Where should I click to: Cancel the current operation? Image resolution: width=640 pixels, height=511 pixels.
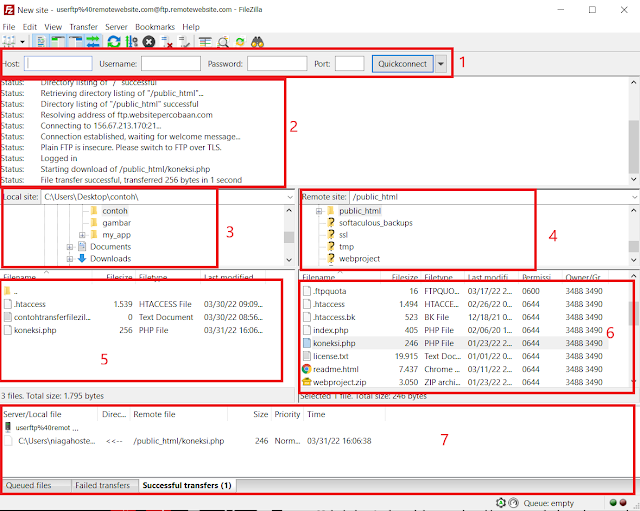(x=149, y=42)
